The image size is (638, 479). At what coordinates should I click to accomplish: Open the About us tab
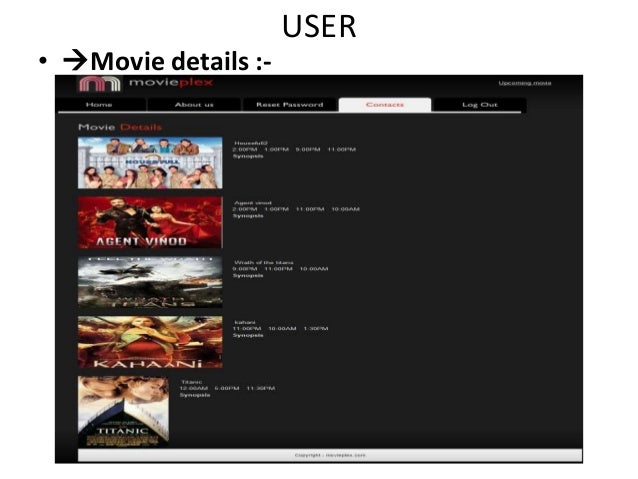194,105
